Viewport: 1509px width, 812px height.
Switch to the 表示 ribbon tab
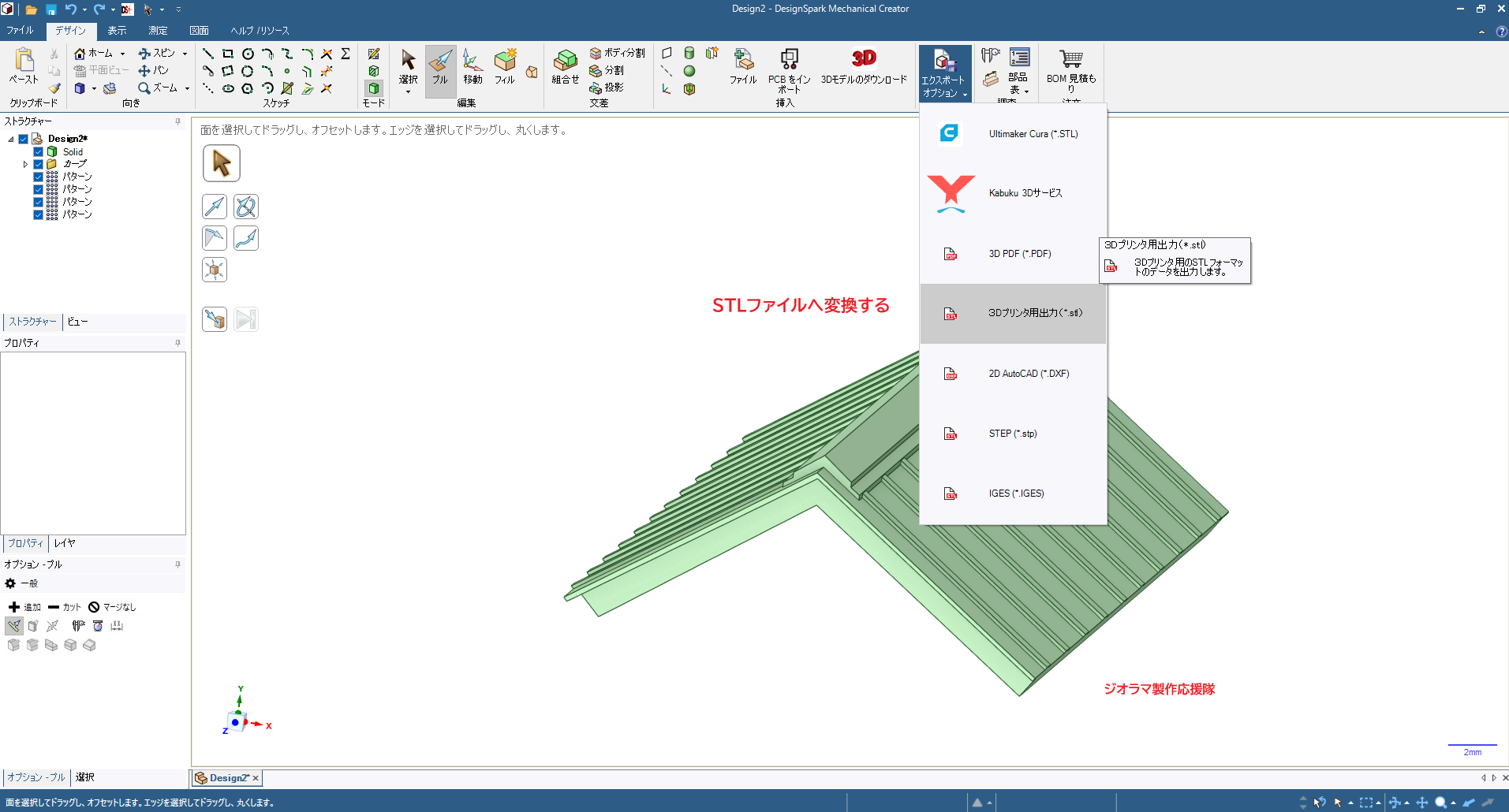117,31
